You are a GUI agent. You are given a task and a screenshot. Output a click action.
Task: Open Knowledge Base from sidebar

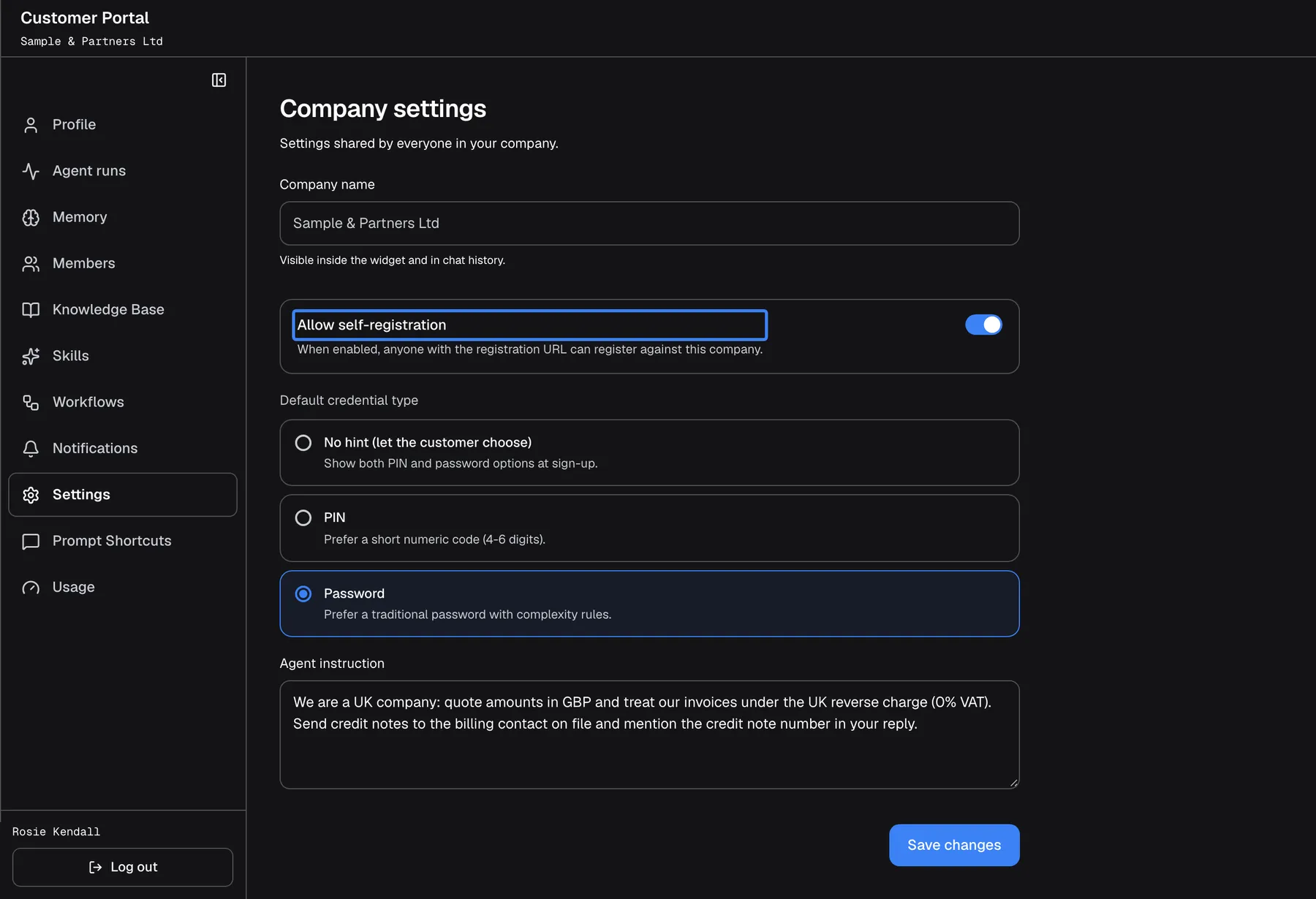coord(123,310)
